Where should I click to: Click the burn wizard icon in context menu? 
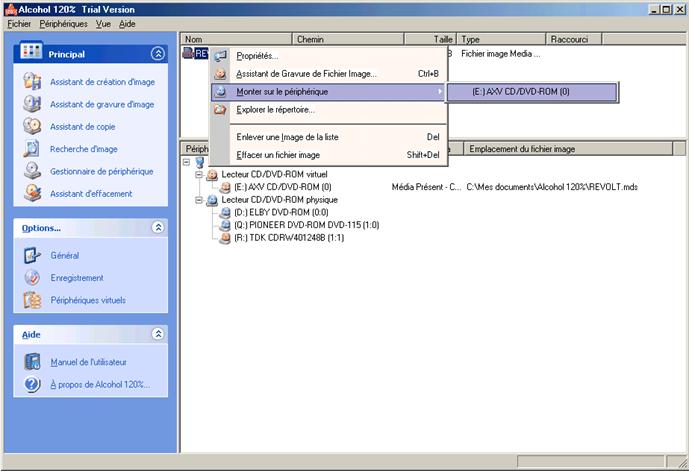[x=220, y=74]
